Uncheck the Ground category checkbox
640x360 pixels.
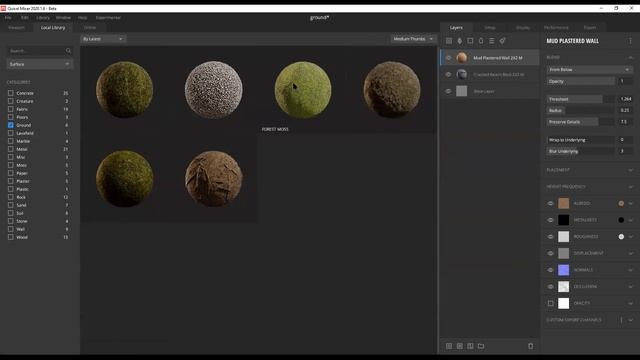11,125
